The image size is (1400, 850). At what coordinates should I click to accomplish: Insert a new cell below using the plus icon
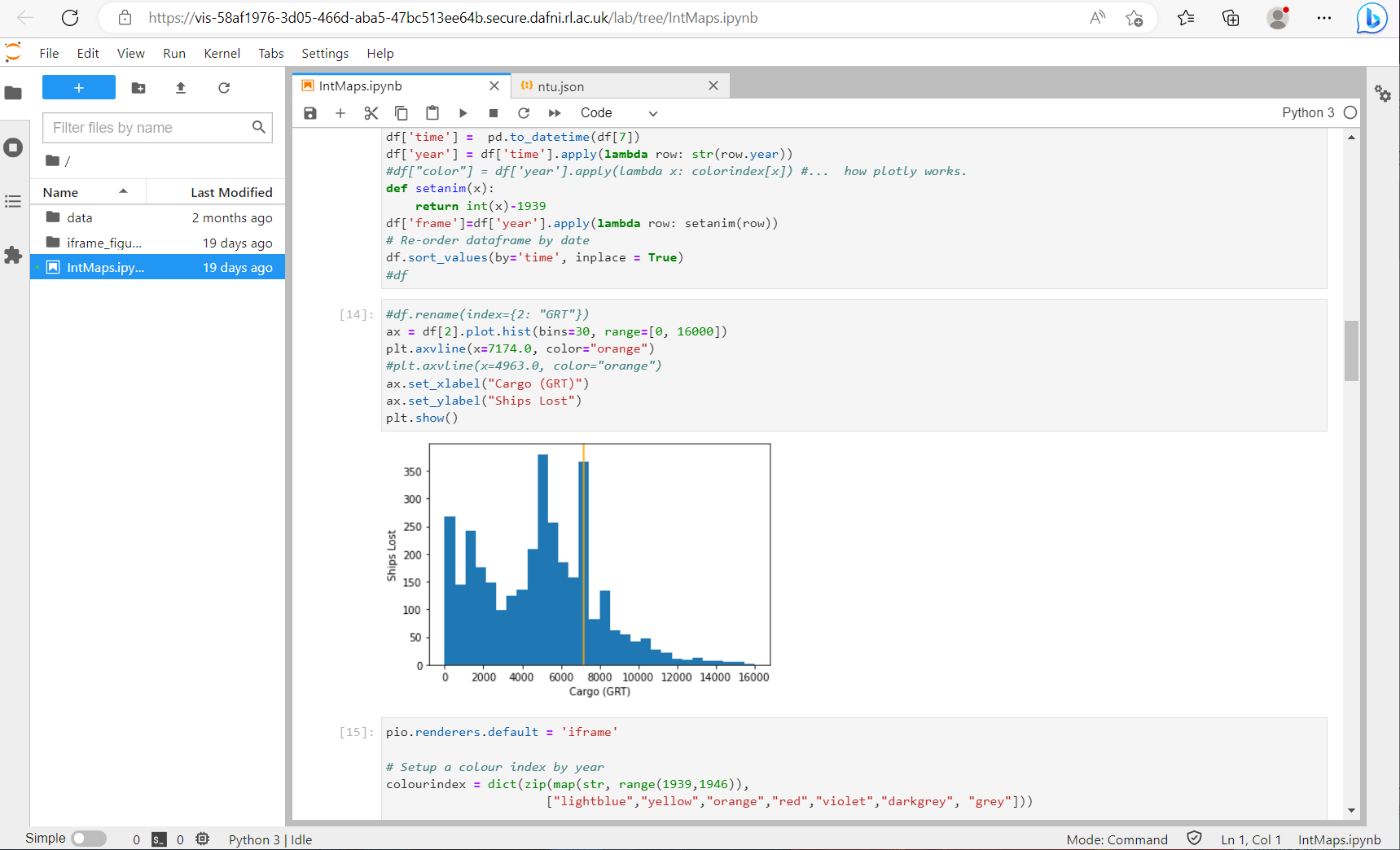tap(340, 113)
